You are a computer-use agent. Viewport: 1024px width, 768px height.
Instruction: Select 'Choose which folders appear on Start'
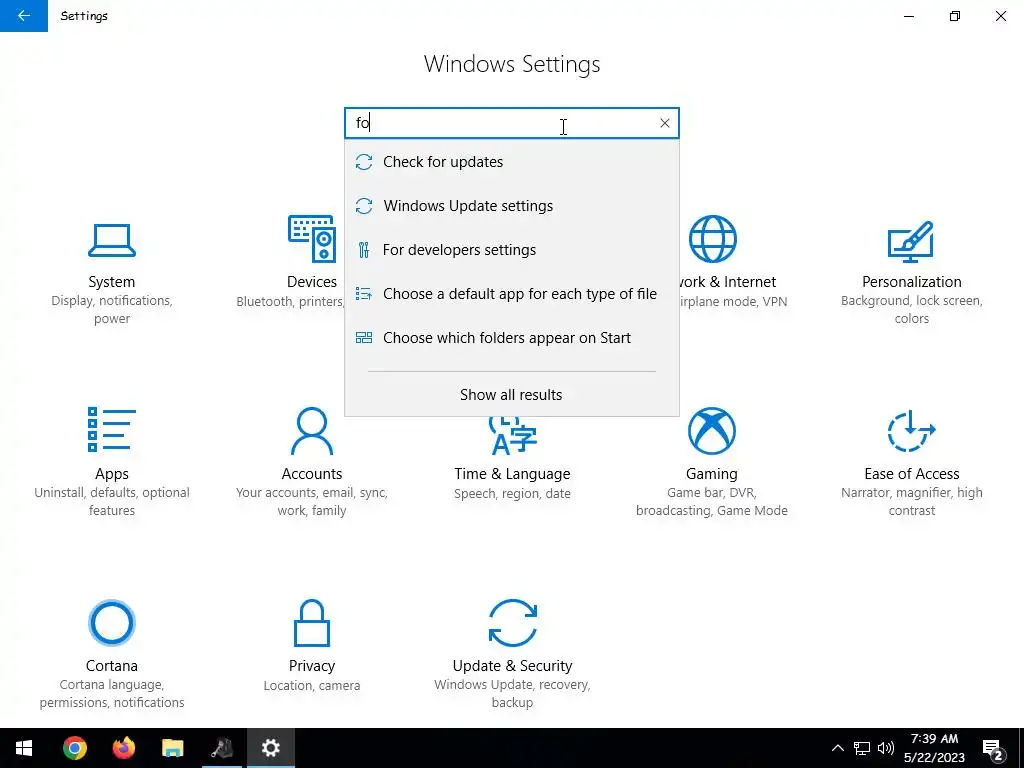511,338
